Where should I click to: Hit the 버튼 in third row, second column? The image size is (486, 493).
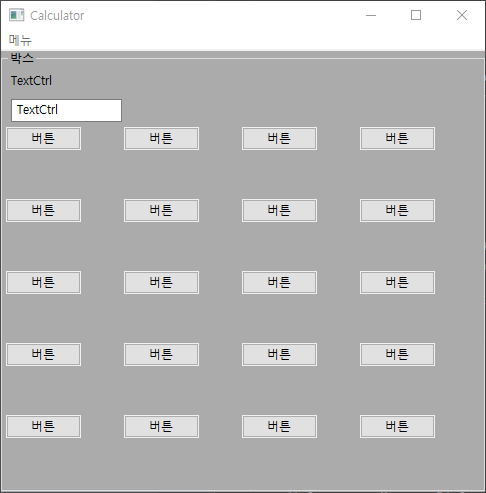(161, 282)
